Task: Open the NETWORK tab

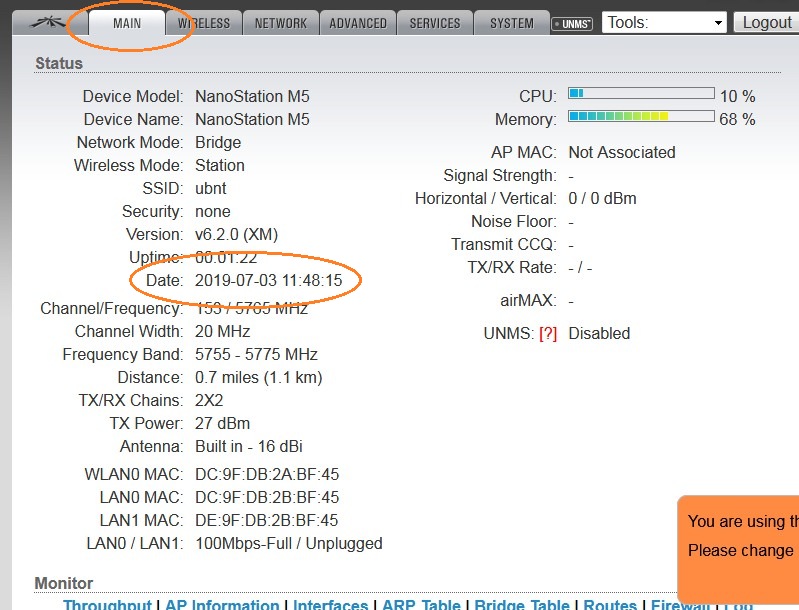Action: tap(281, 23)
